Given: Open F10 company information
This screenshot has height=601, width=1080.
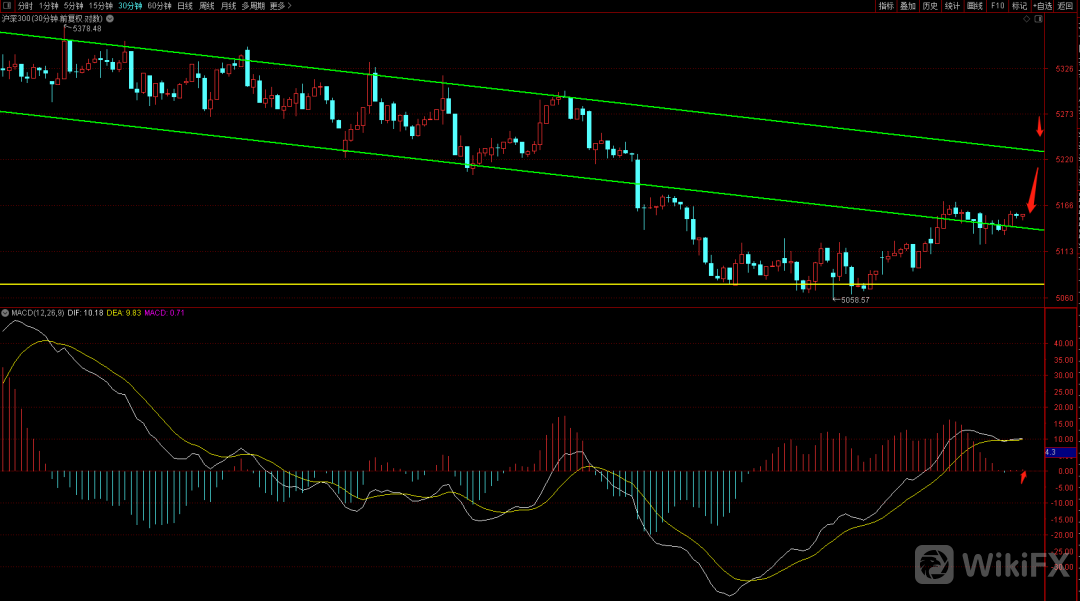Looking at the screenshot, I should point(997,6).
